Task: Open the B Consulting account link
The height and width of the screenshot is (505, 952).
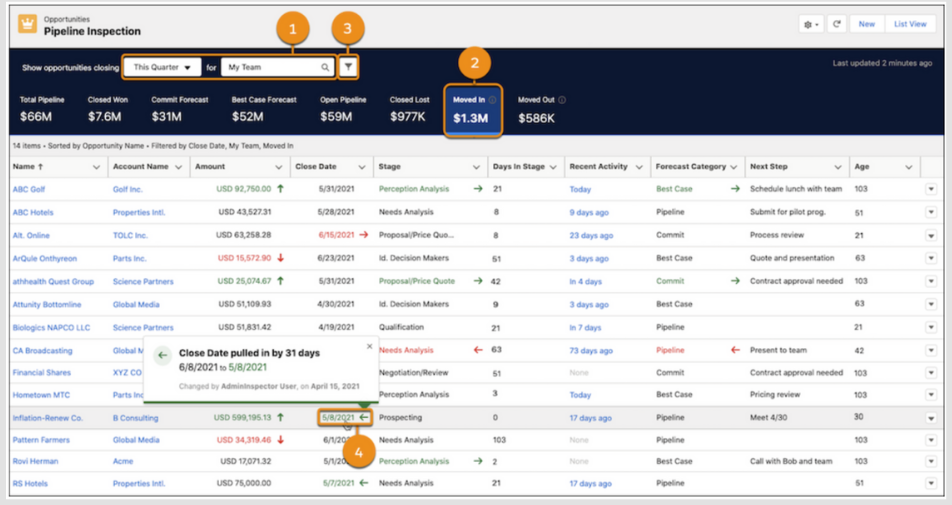Action: tap(135, 418)
